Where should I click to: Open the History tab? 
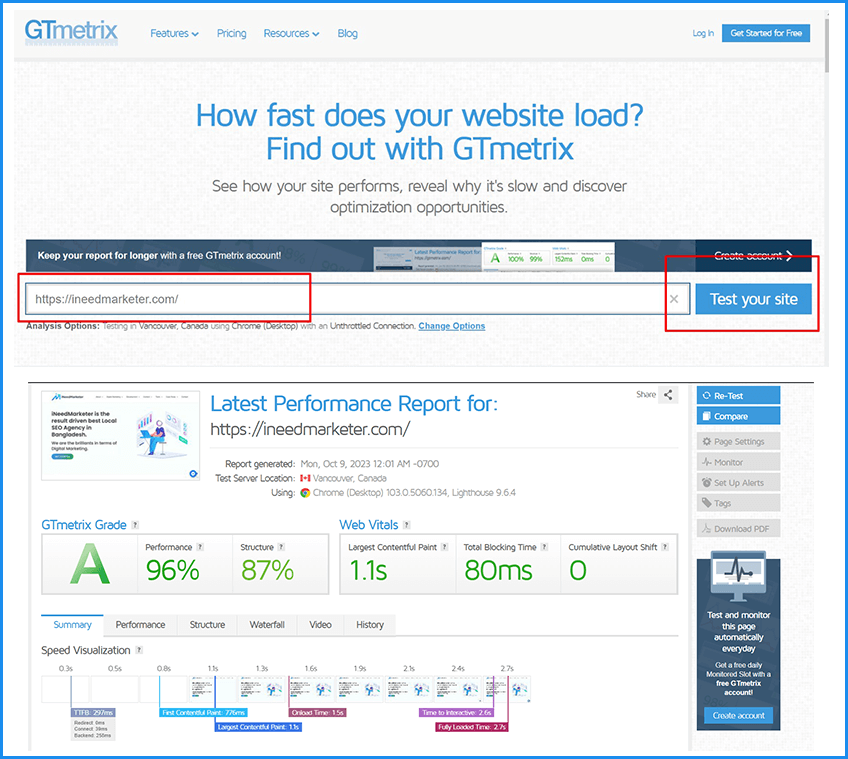370,625
